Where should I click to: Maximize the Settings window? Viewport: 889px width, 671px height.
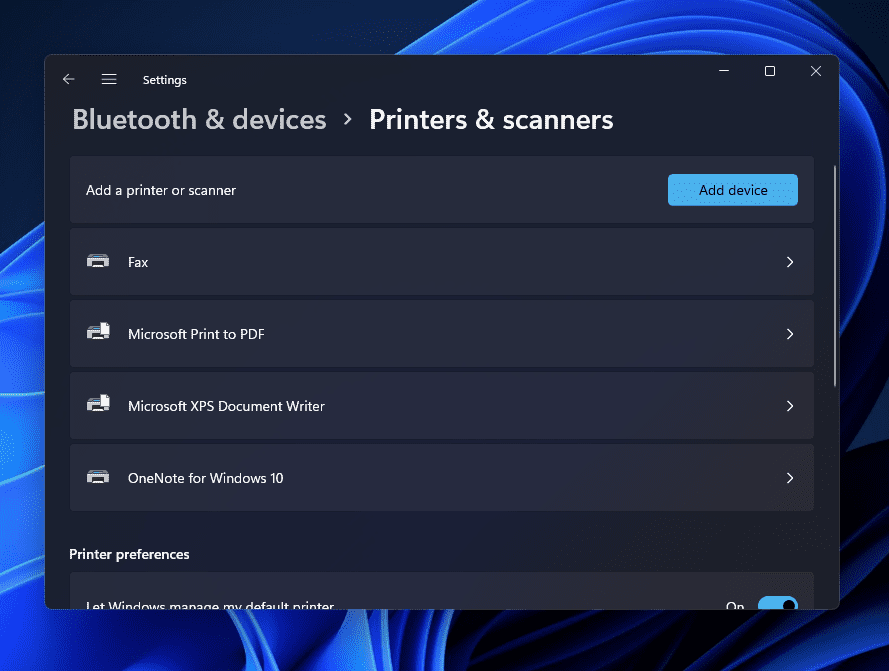pyautogui.click(x=769, y=71)
